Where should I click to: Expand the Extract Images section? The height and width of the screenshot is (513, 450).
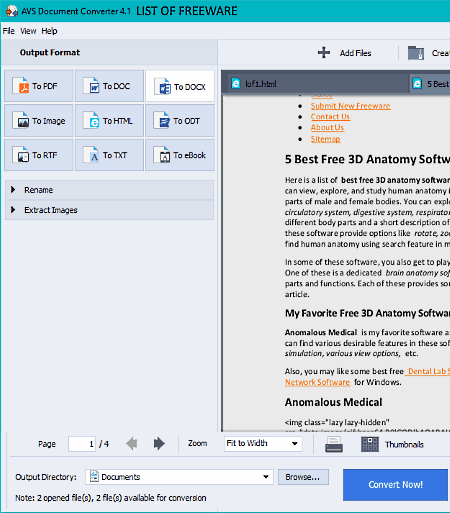[109, 210]
